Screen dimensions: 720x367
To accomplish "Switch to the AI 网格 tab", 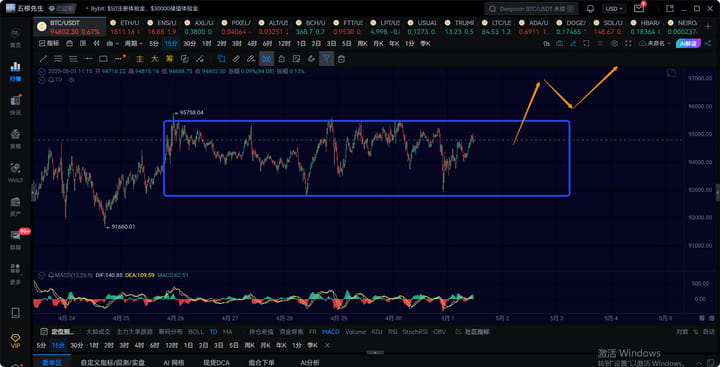I will point(174,362).
